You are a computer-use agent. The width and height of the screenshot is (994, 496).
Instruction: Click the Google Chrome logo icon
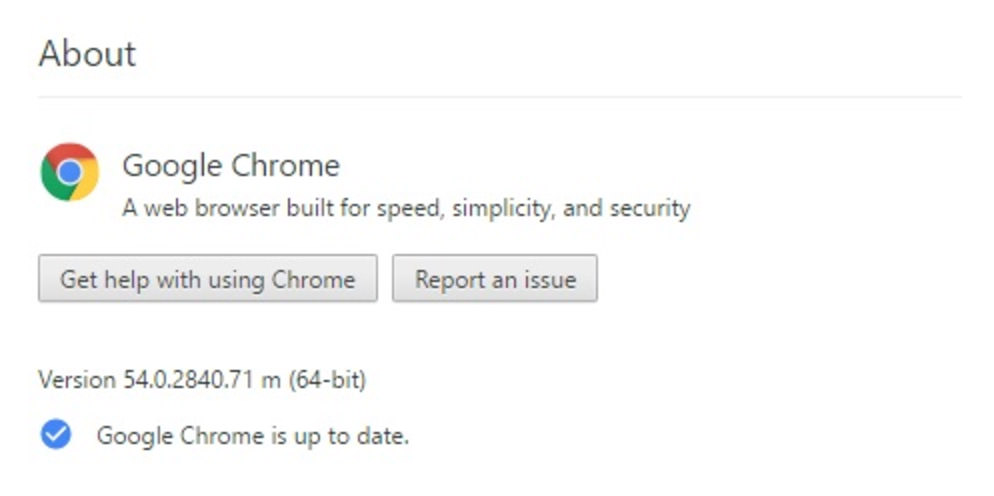click(x=70, y=172)
